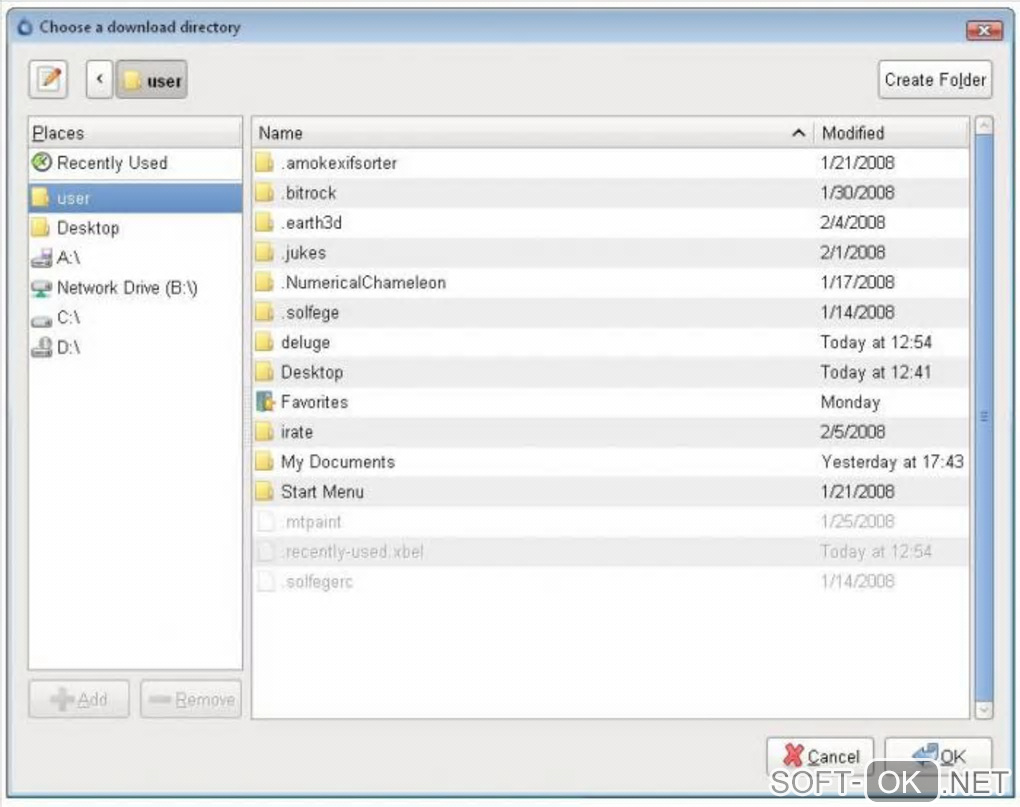Click the '2/5/2008' date for irate
Viewport: 1020px width, 807px height.
[x=853, y=432]
